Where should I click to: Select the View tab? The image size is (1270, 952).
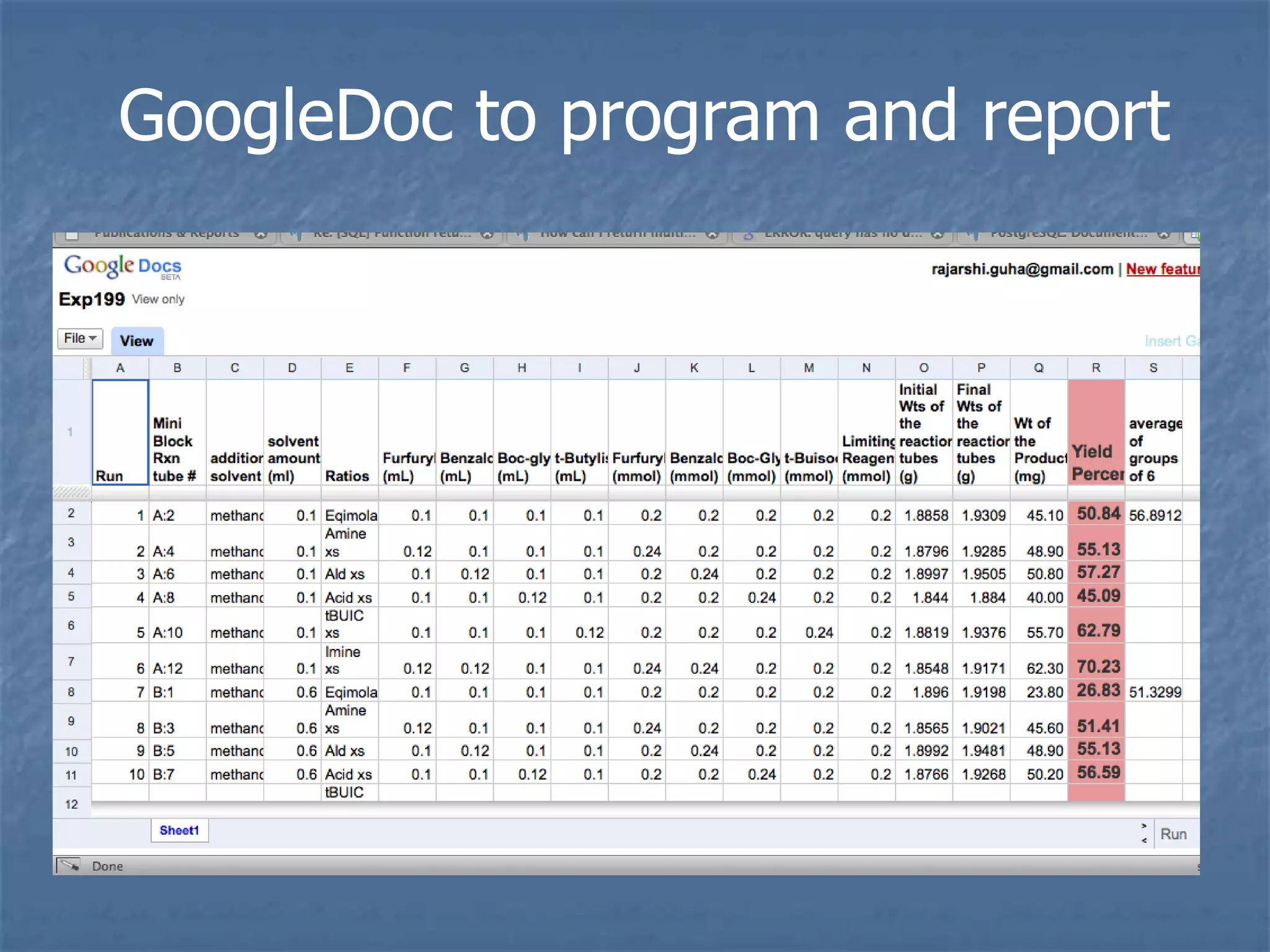click(136, 341)
